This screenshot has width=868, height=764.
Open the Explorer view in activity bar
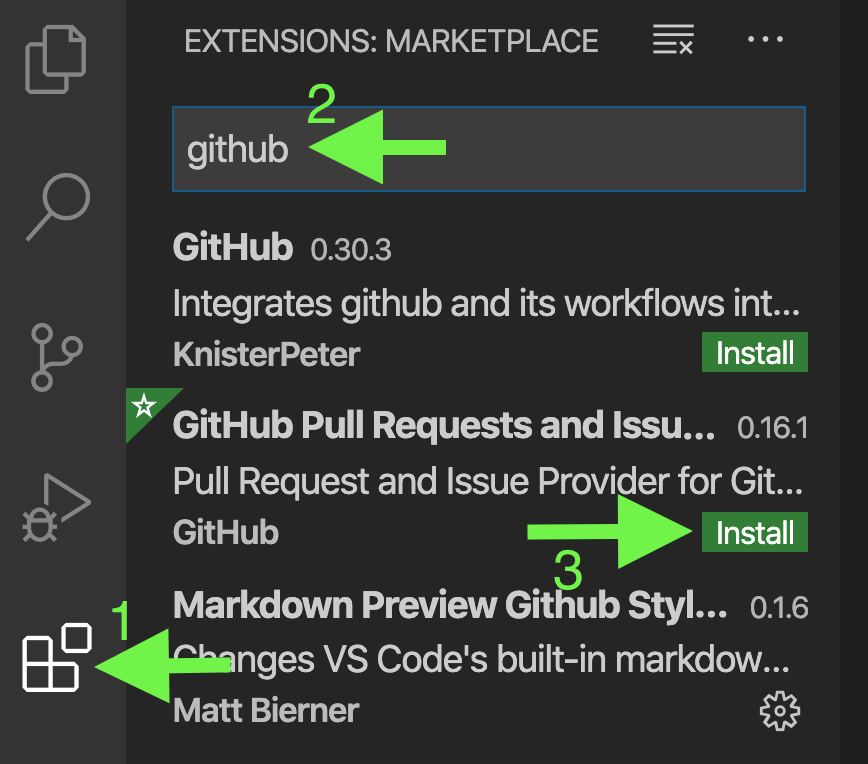[55, 59]
